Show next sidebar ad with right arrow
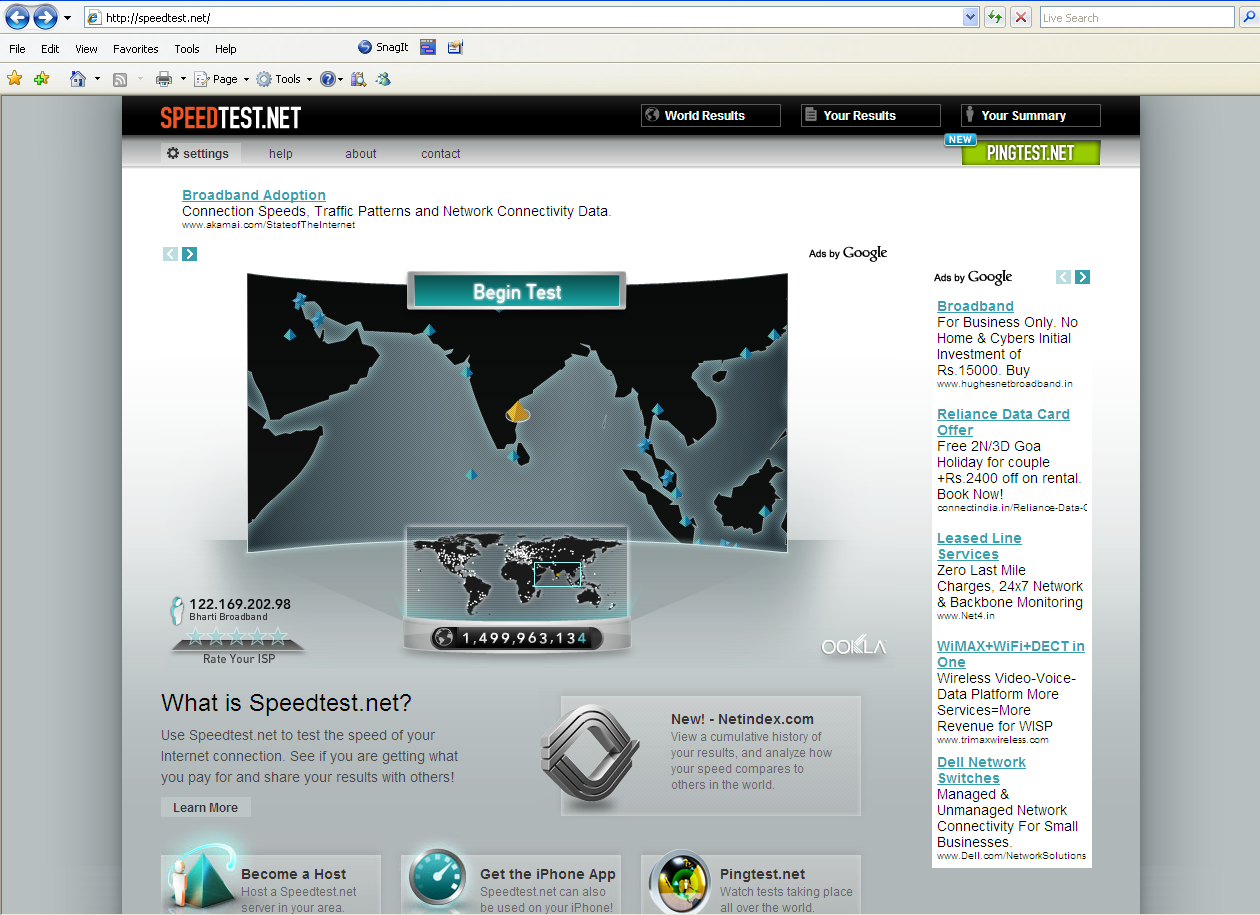The height and width of the screenshot is (915, 1260). pyautogui.click(x=1082, y=277)
